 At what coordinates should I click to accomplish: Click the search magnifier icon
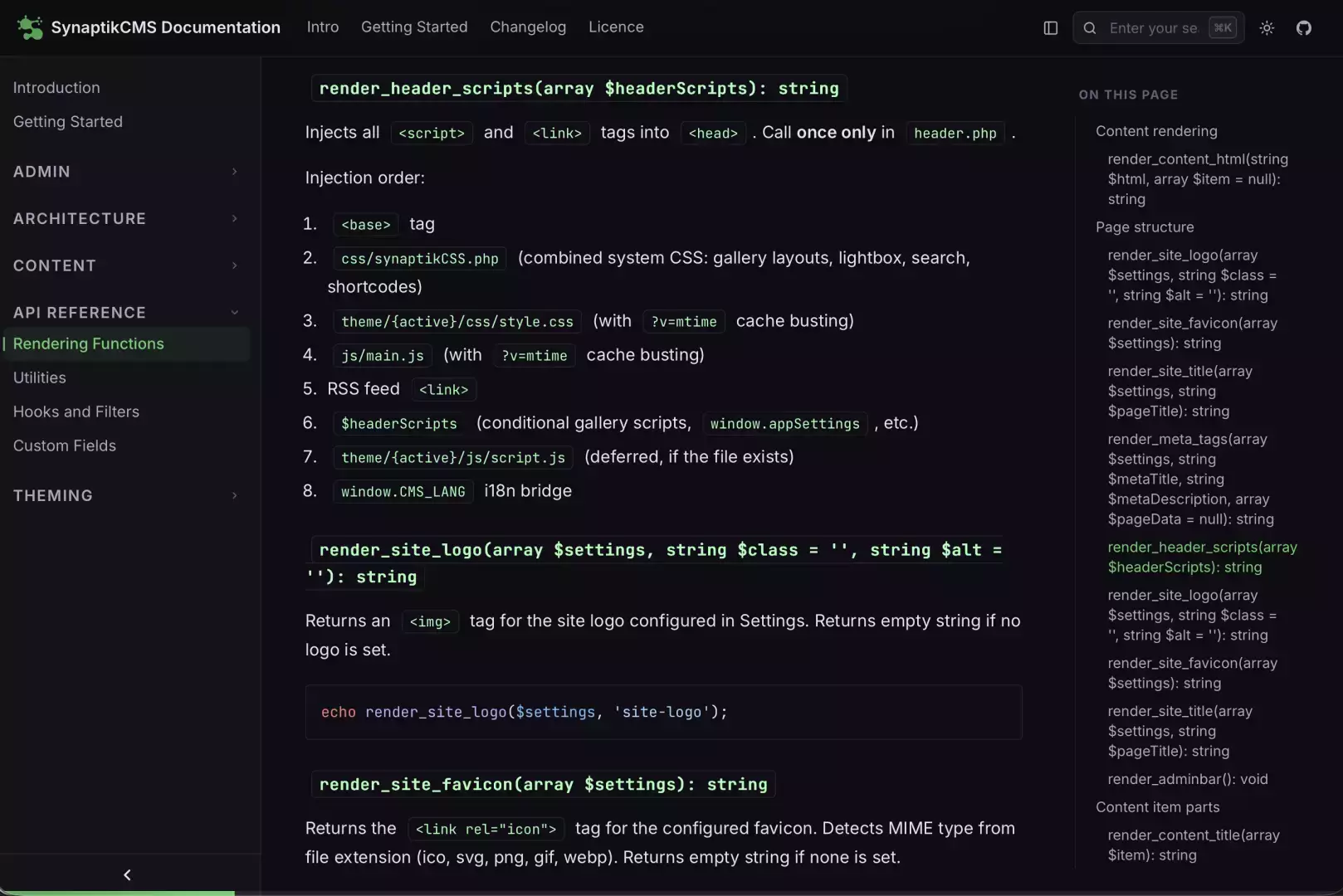[1090, 28]
